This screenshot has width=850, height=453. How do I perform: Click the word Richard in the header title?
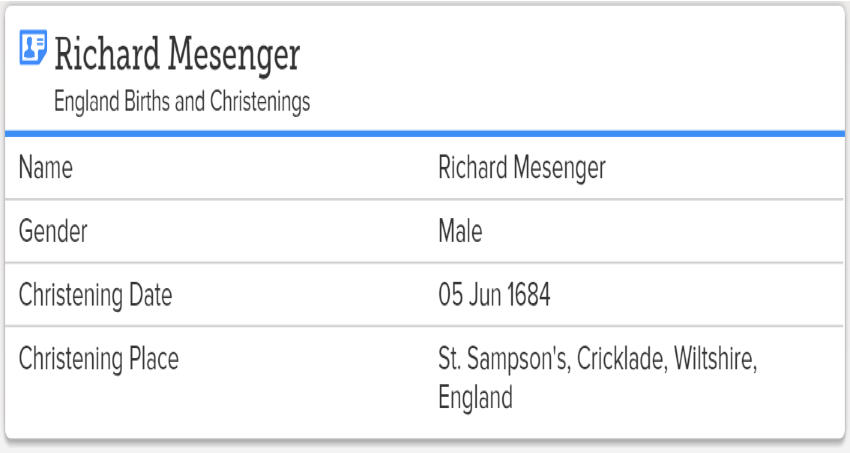[107, 54]
